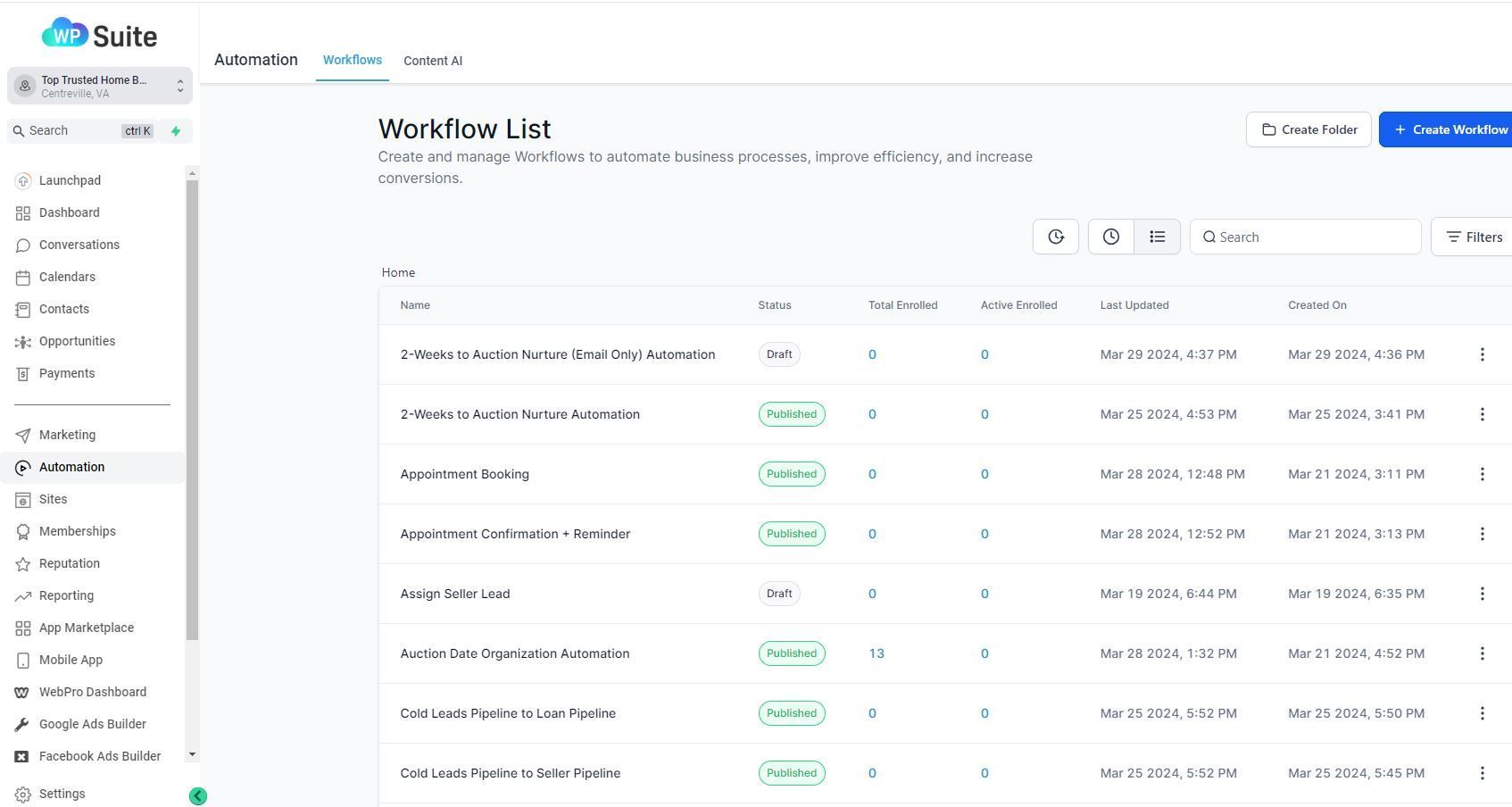Switch to list view button

coord(1158,237)
